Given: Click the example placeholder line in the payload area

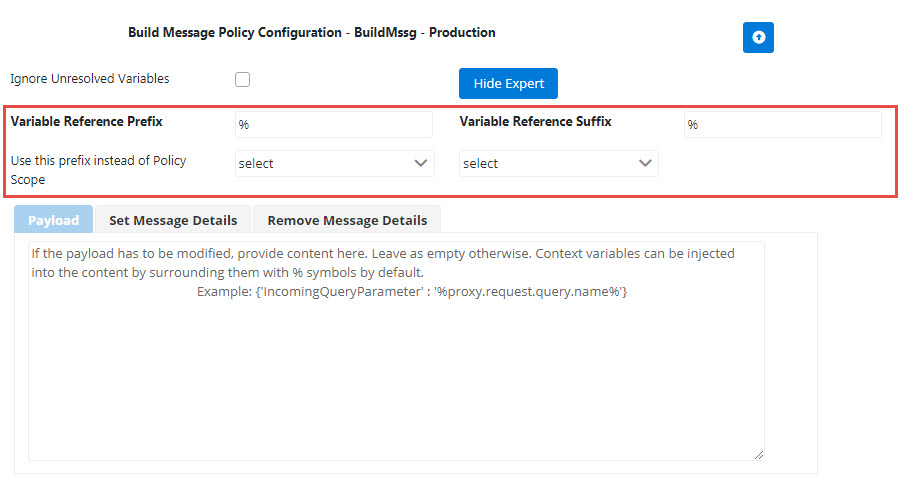Looking at the screenshot, I should click(412, 291).
